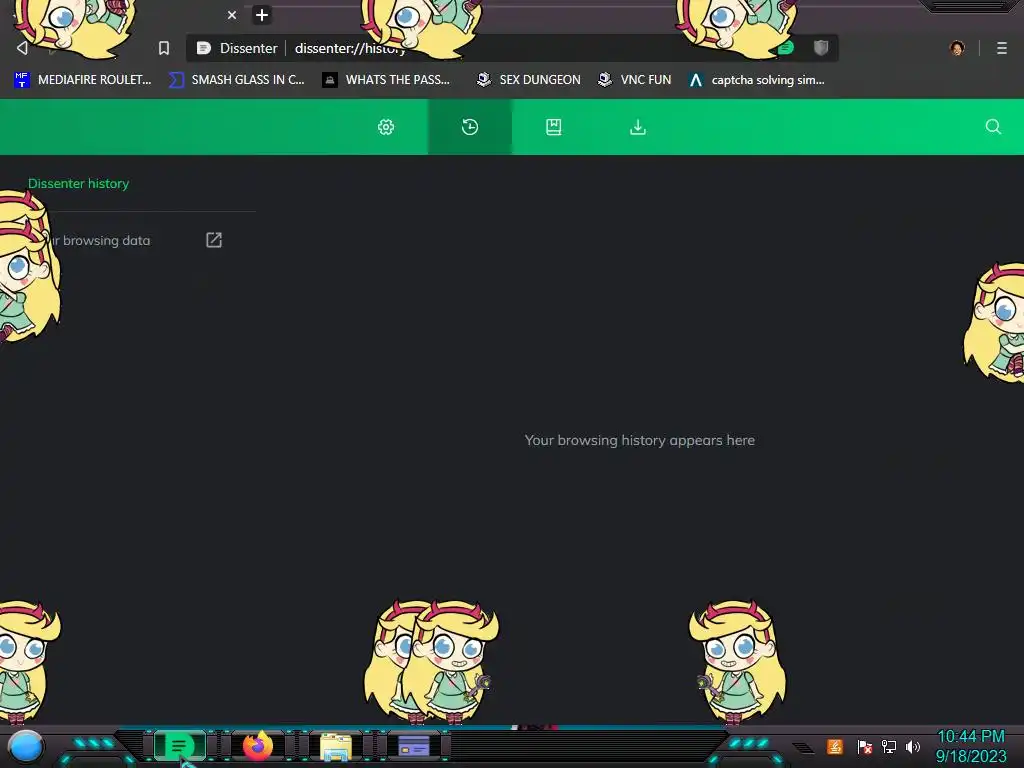The width and height of the screenshot is (1024, 768).
Task: Bookmark this page with bookmark icon
Action: 164,48
